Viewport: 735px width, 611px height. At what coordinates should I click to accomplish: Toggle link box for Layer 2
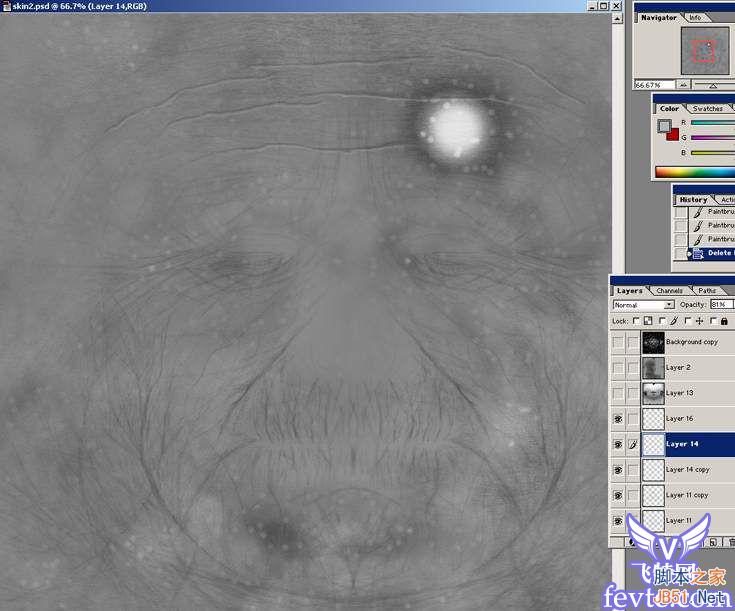coord(633,368)
